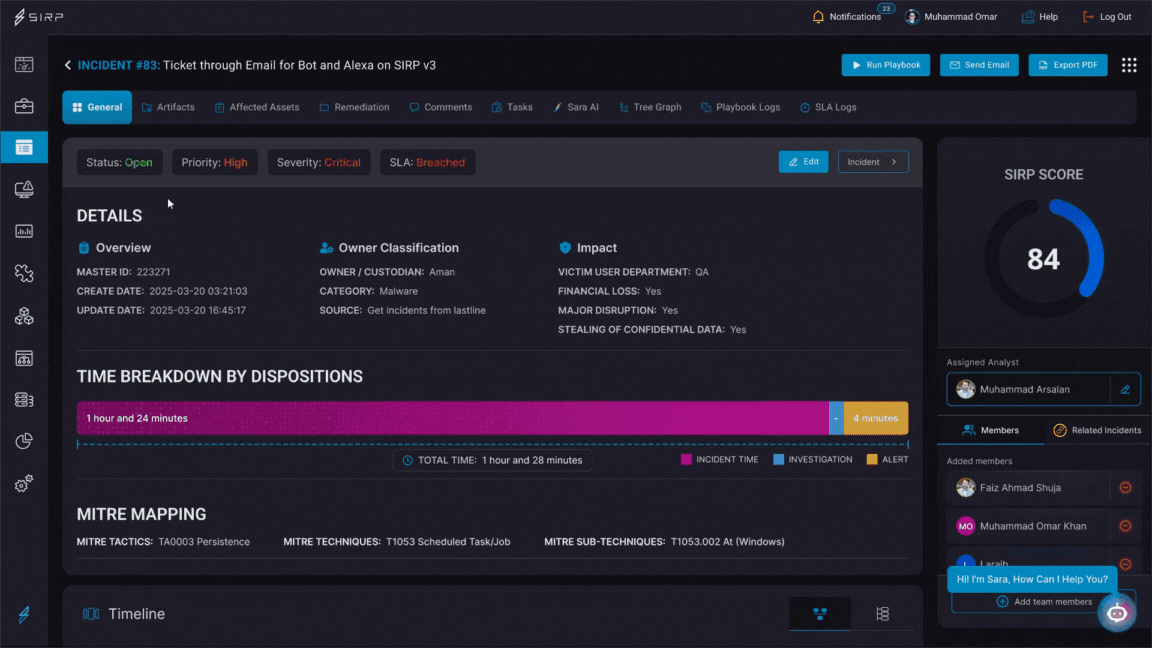The image size is (1152, 648).
Task: Click Add team members
Action: pyautogui.click(x=1043, y=602)
